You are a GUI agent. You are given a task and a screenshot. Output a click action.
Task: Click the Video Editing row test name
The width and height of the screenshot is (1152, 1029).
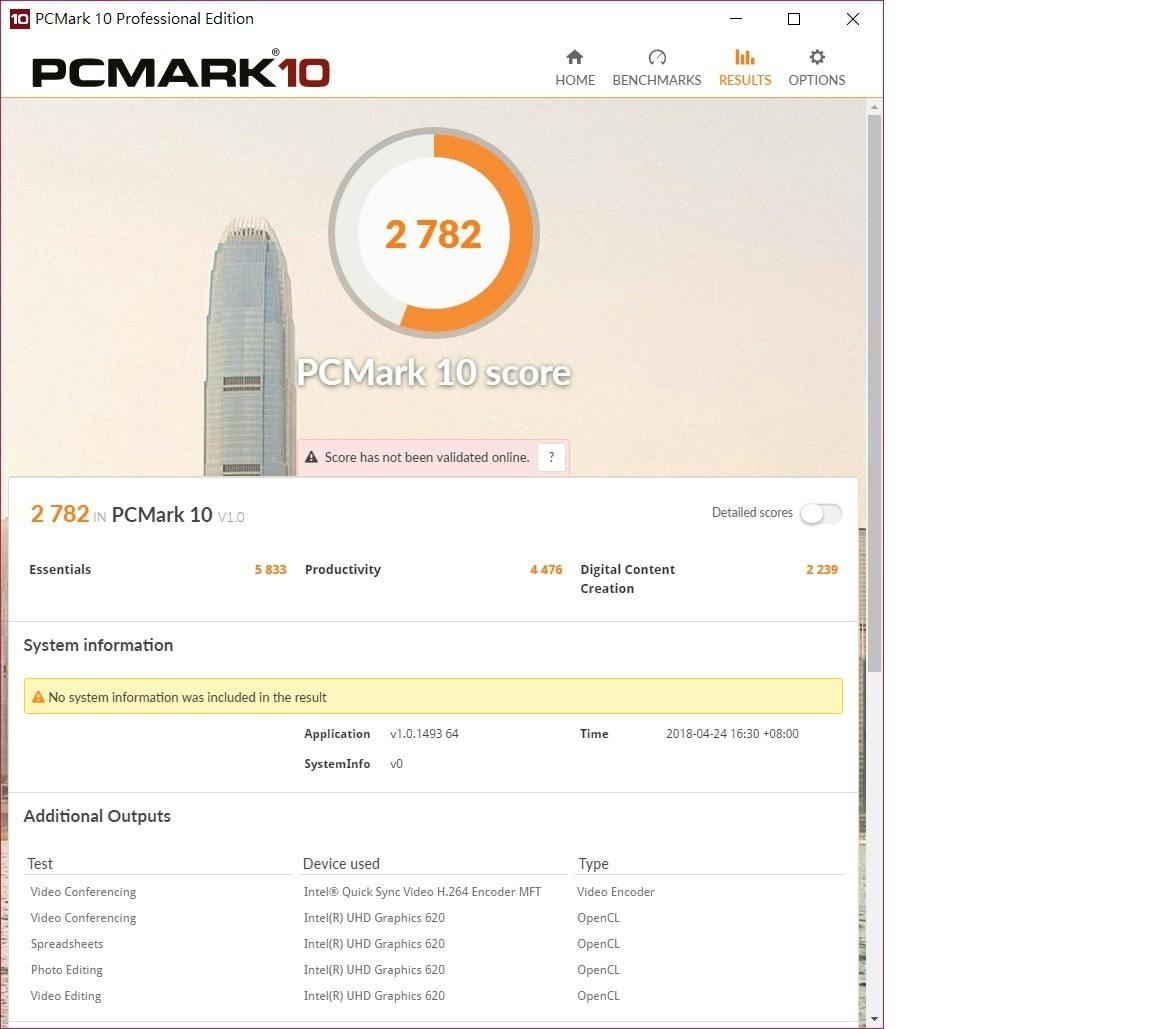[65, 996]
